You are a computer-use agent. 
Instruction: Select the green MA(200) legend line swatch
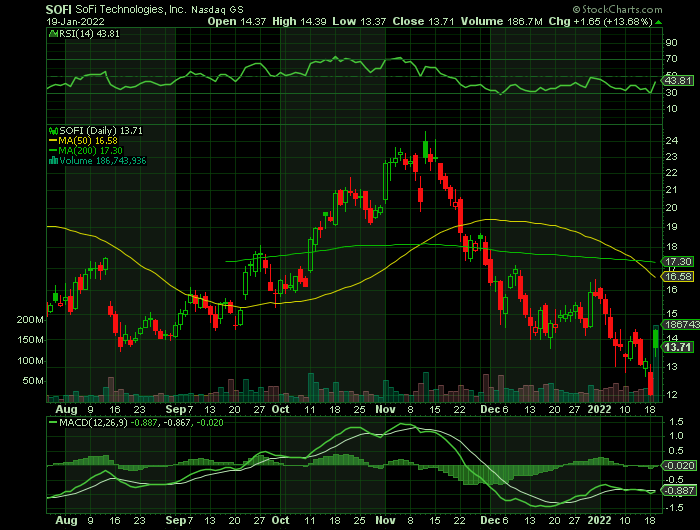coord(53,151)
